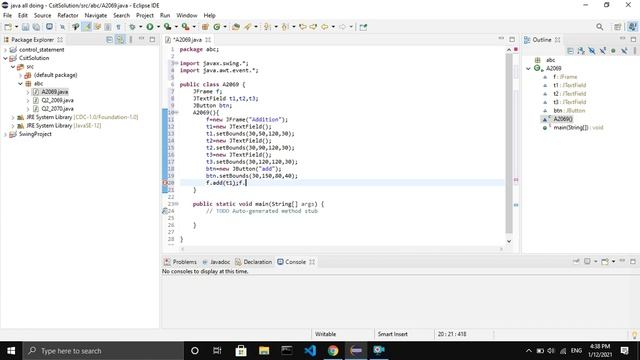Click Sort icon in Outline toolbar

(x=581, y=51)
